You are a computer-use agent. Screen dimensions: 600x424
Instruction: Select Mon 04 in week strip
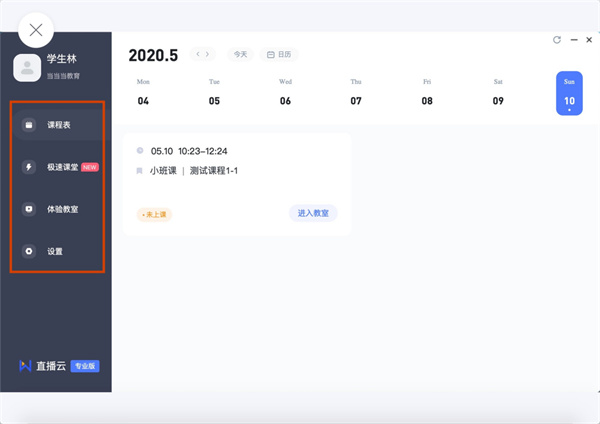(x=143, y=93)
